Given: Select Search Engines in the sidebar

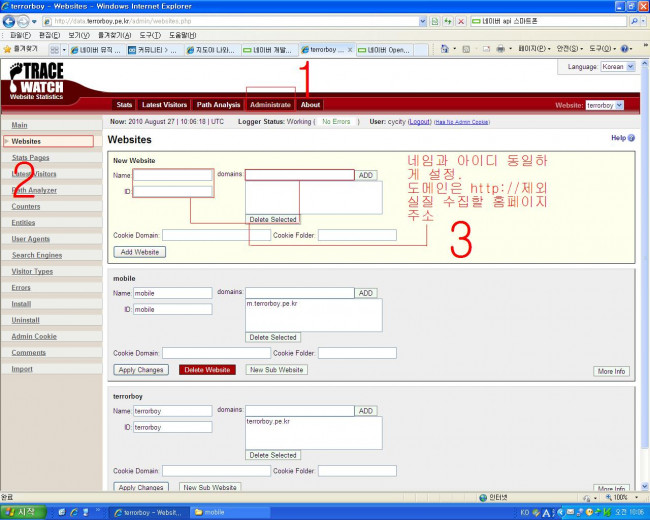Looking at the screenshot, I should click(x=37, y=255).
